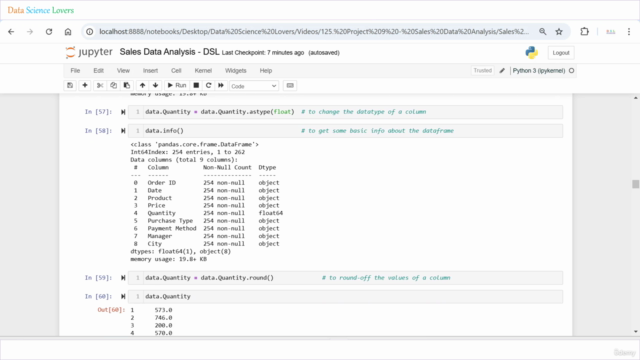The height and width of the screenshot is (360, 640).
Task: Click Python 3 (ipykernel) kernel name
Action: click(x=539, y=71)
